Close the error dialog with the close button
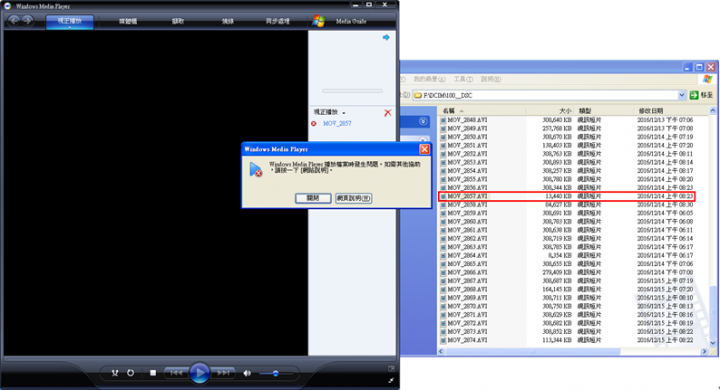Screen dimensions: 720x390 [x=313, y=198]
